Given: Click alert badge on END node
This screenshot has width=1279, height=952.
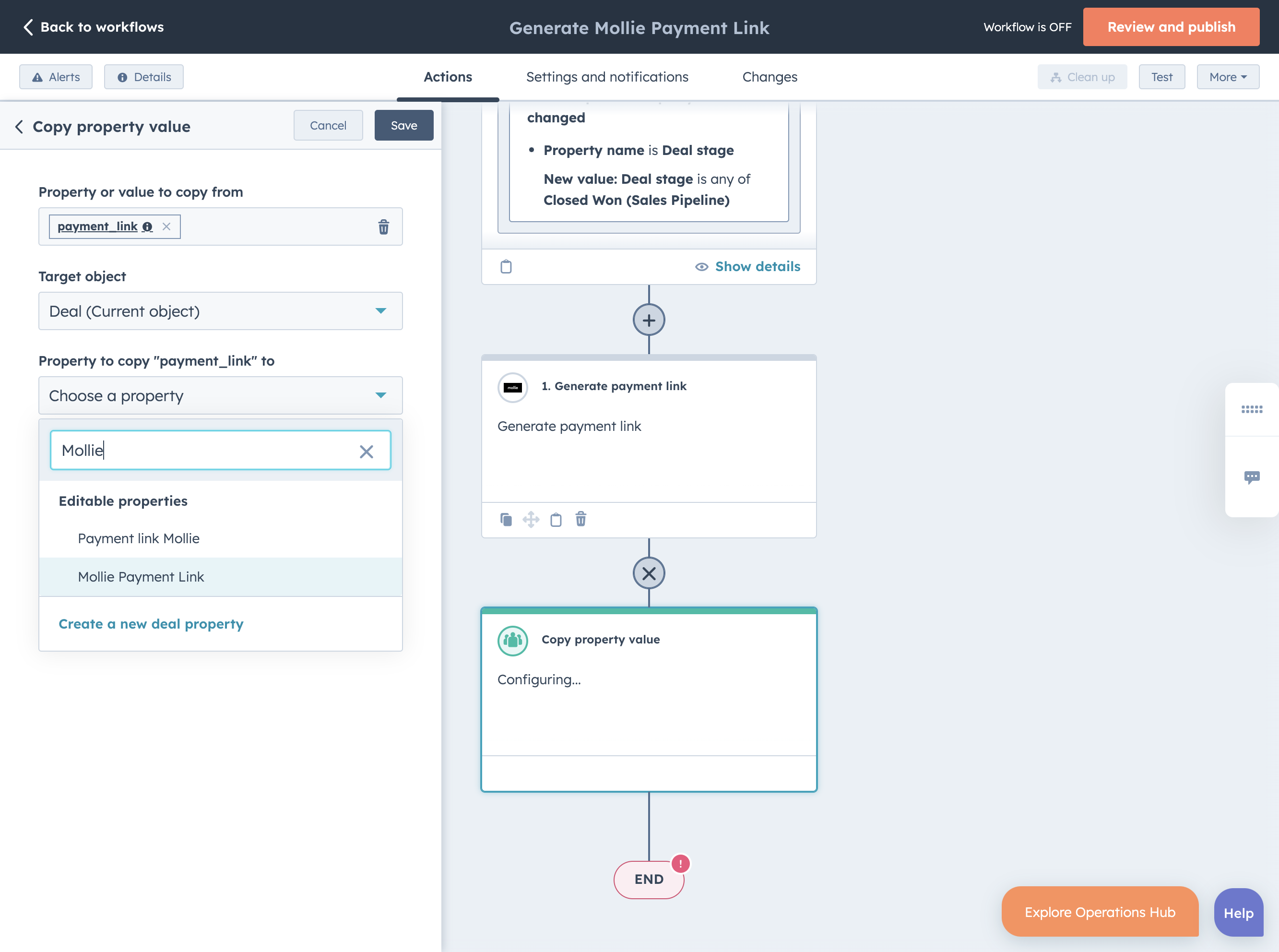Looking at the screenshot, I should coord(680,863).
